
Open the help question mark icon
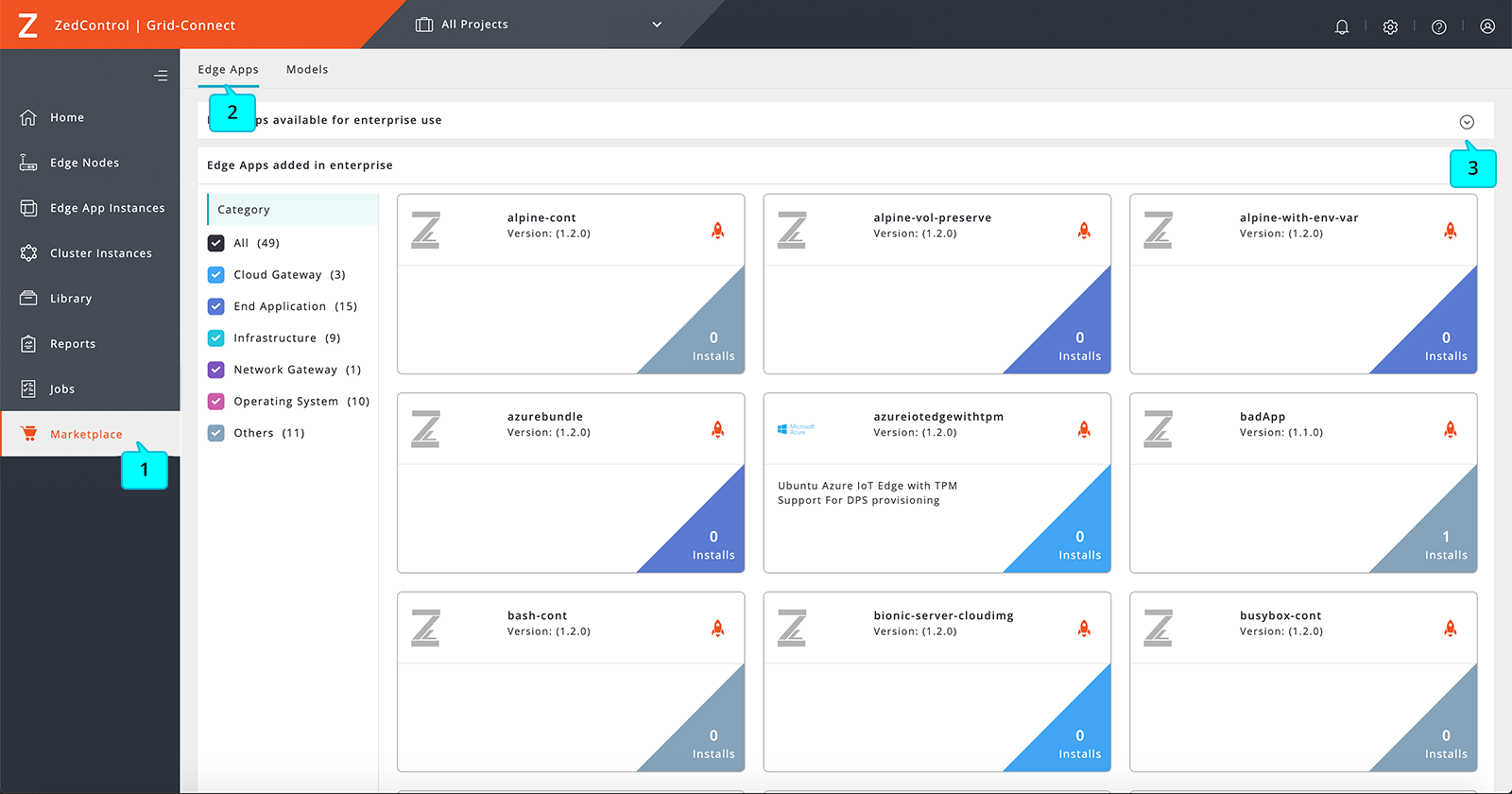tap(1438, 26)
